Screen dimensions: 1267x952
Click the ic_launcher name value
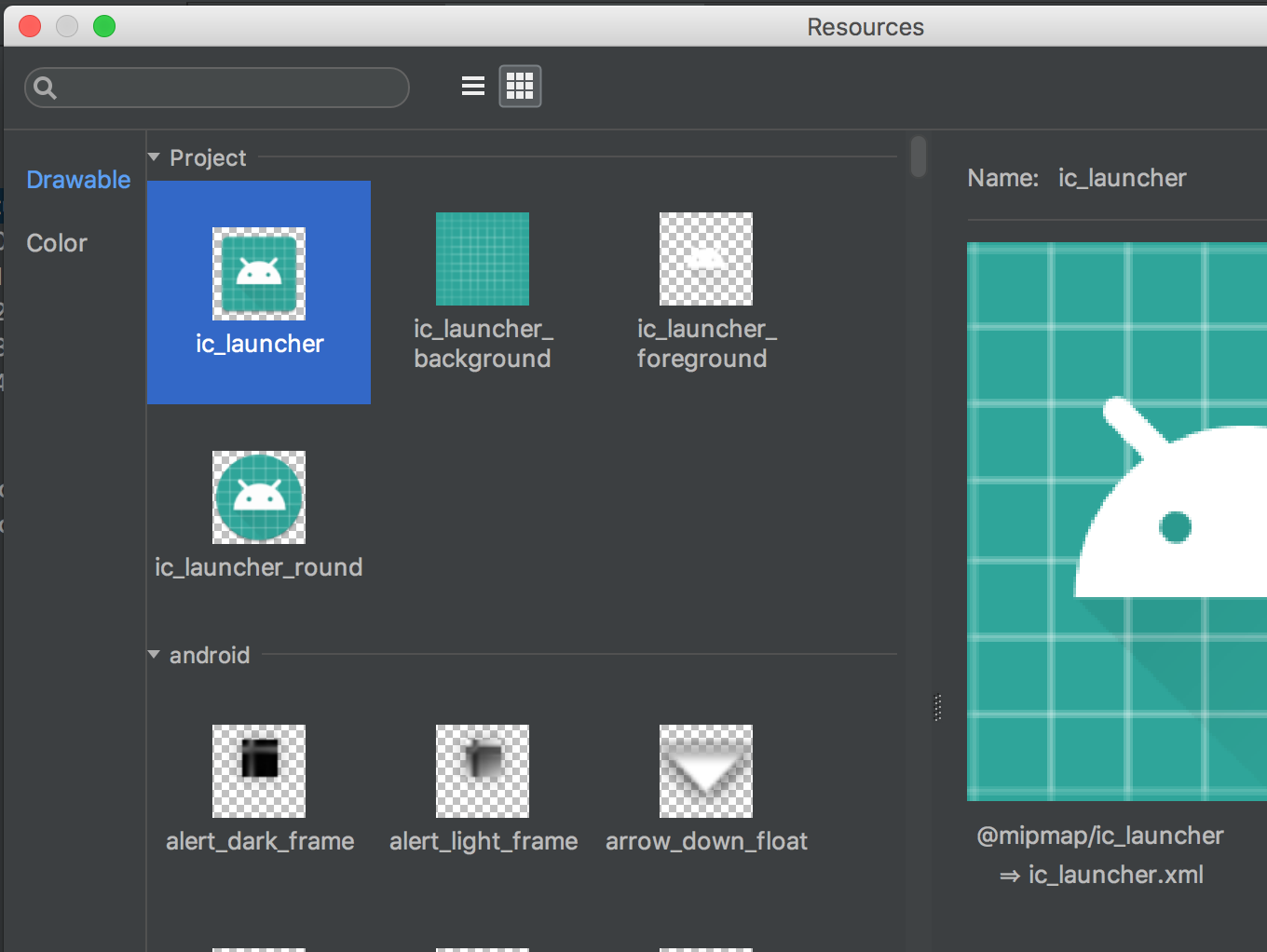(1122, 178)
